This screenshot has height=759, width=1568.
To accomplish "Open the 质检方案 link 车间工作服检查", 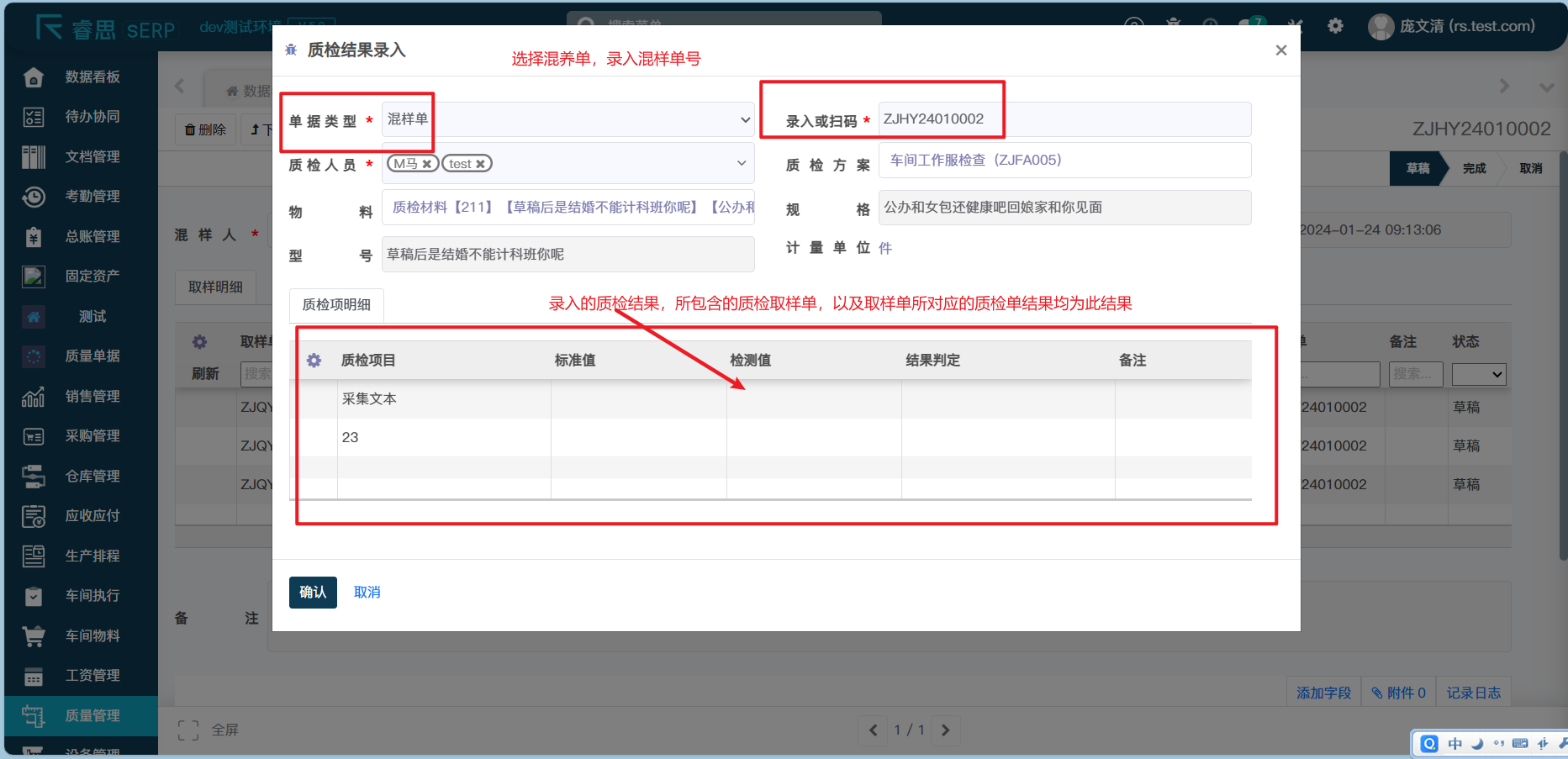I will coord(975,161).
